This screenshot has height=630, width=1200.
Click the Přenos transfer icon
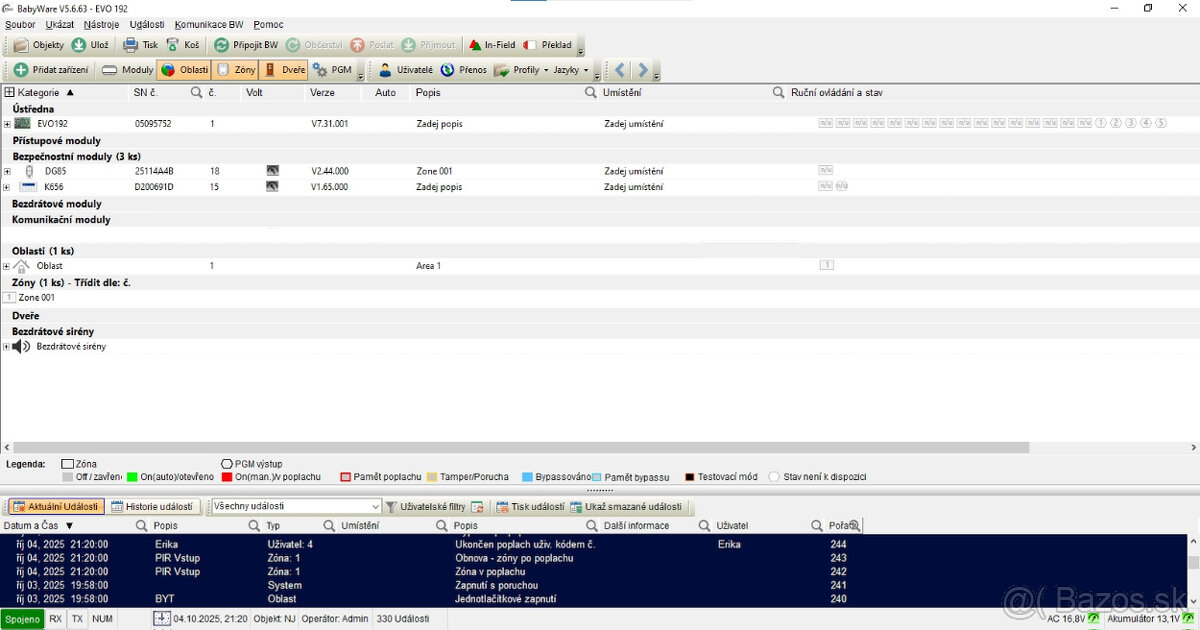coord(447,70)
